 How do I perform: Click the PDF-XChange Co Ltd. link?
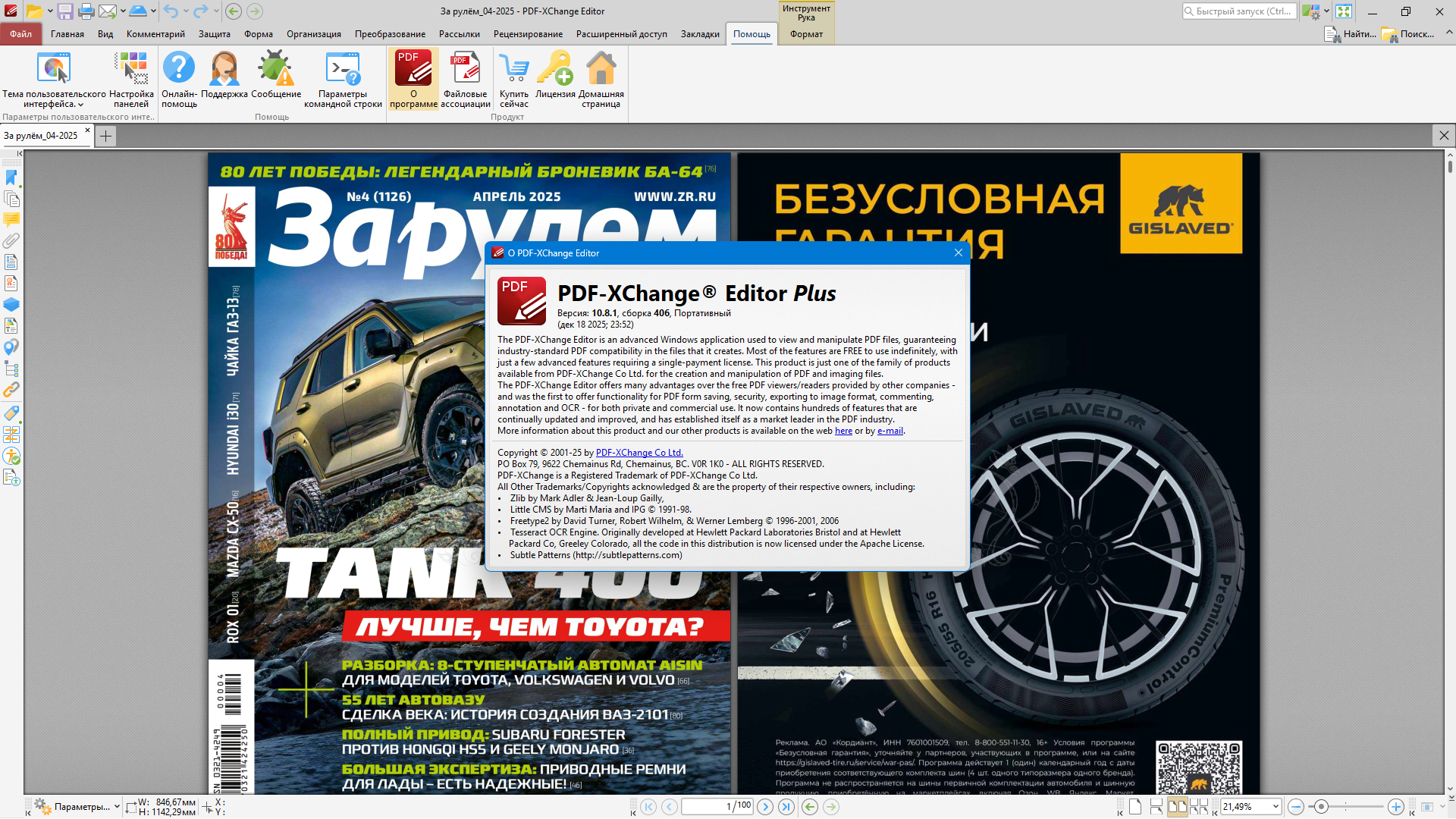(x=639, y=453)
